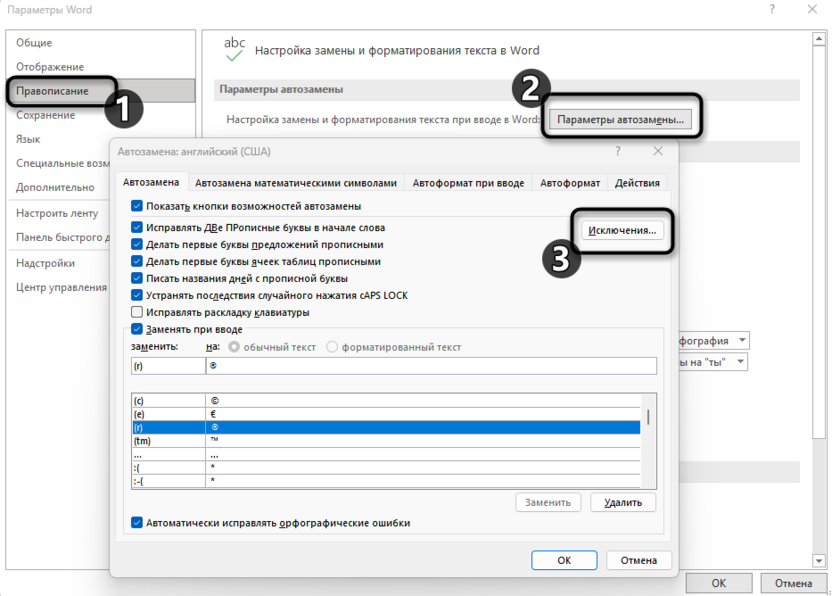Screen dimensions: 832x596
Task: Switch to Действия tab
Action: coord(637,183)
